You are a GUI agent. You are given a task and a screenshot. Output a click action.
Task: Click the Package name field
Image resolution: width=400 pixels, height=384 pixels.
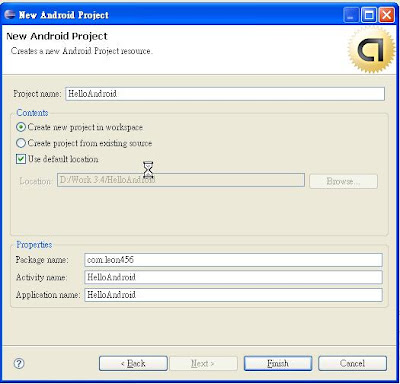(x=233, y=260)
